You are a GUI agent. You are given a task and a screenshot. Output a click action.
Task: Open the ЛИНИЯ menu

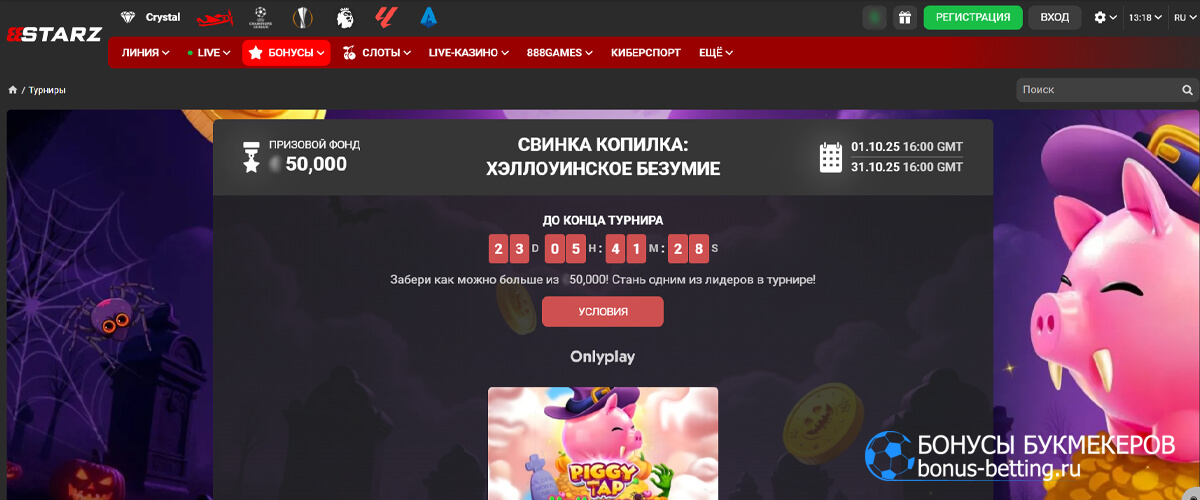145,52
